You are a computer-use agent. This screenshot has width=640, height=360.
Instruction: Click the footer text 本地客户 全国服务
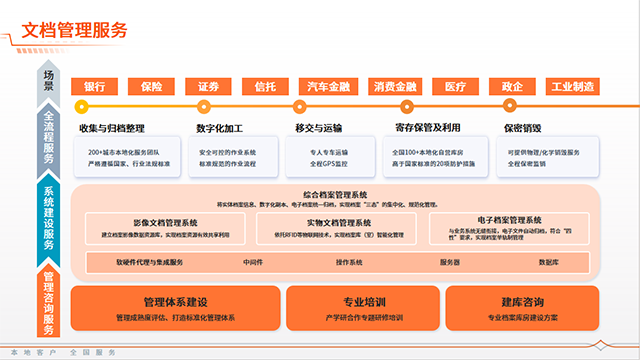63,352
